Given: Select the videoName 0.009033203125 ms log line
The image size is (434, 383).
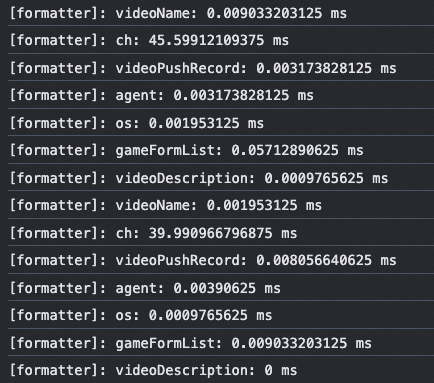Looking at the screenshot, I should (x=178, y=13).
